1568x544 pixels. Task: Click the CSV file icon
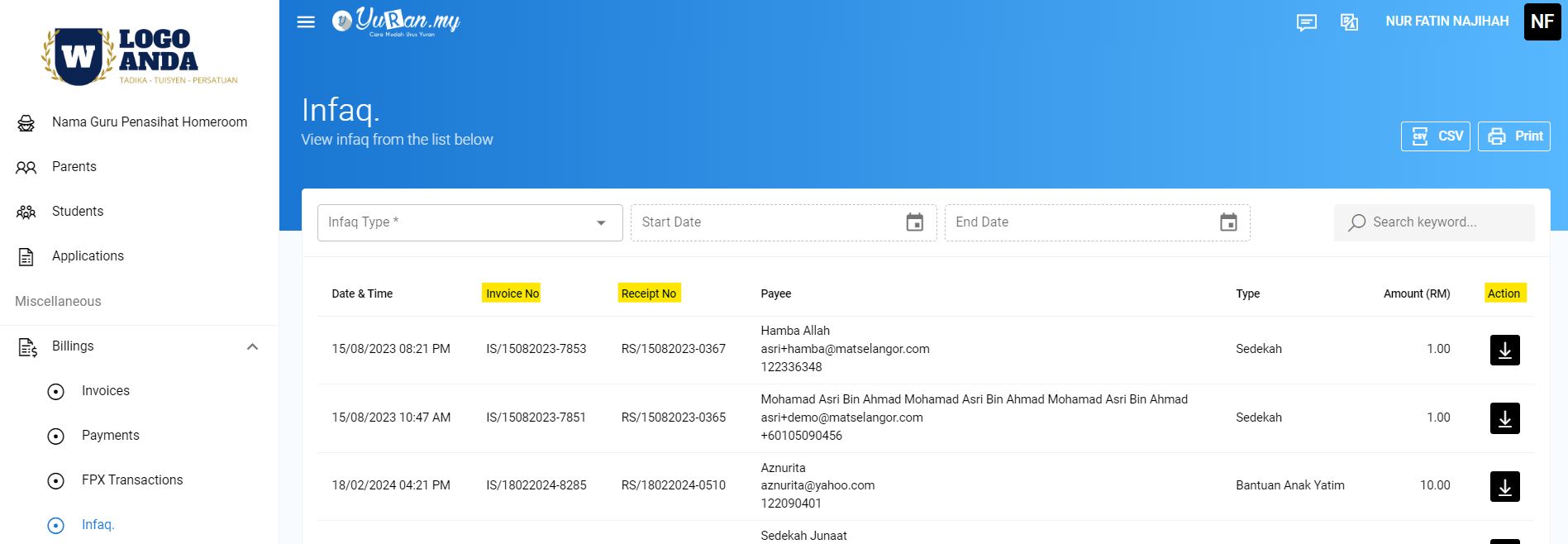[x=1420, y=136]
